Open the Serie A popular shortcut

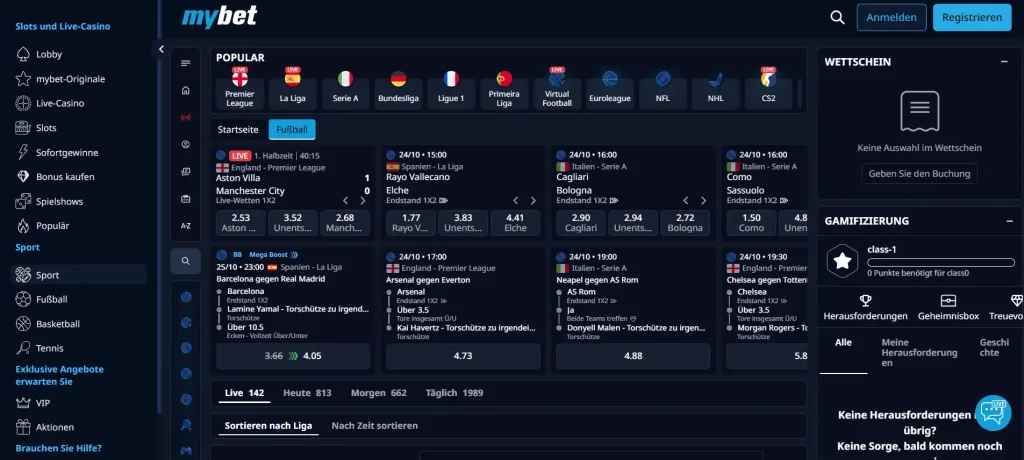click(345, 89)
